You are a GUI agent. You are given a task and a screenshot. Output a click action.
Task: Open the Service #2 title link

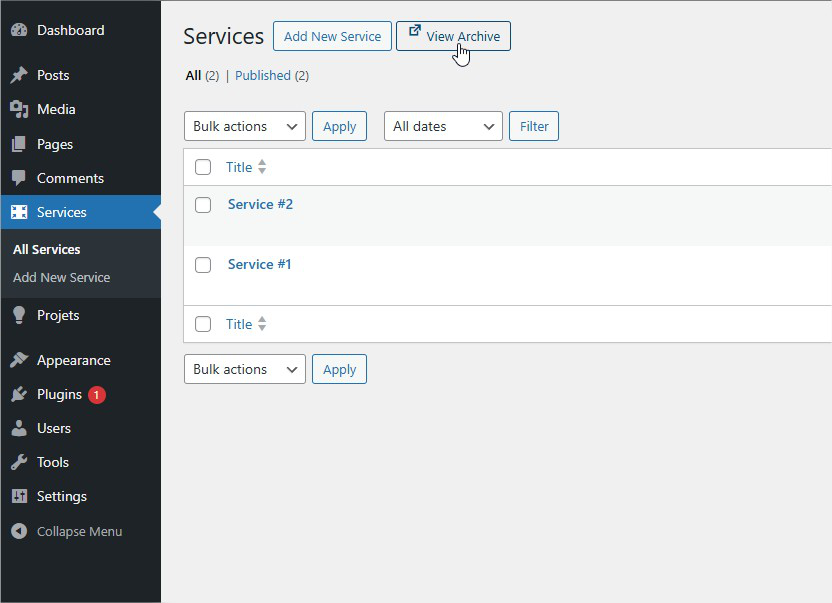[260, 204]
